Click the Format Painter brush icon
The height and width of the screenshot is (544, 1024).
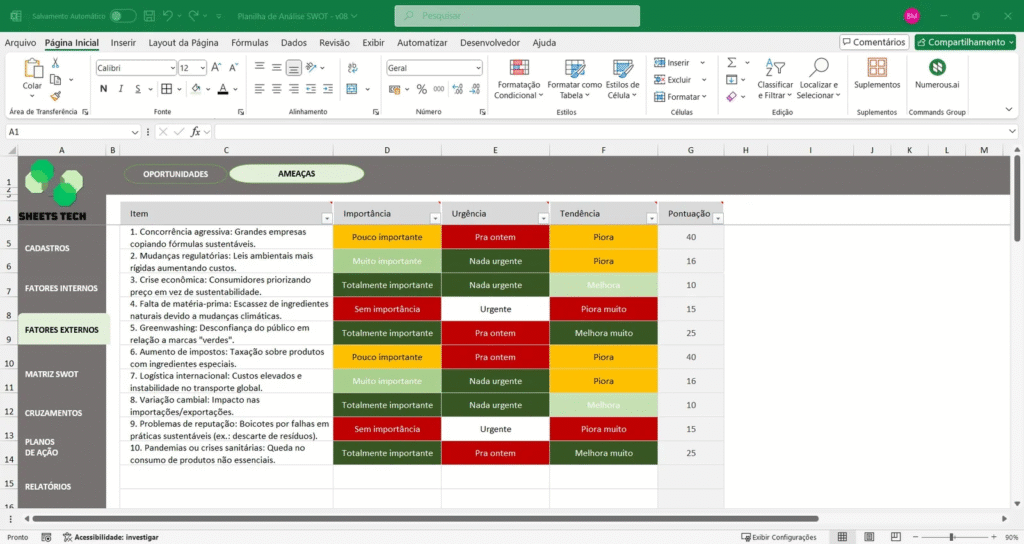pos(56,94)
